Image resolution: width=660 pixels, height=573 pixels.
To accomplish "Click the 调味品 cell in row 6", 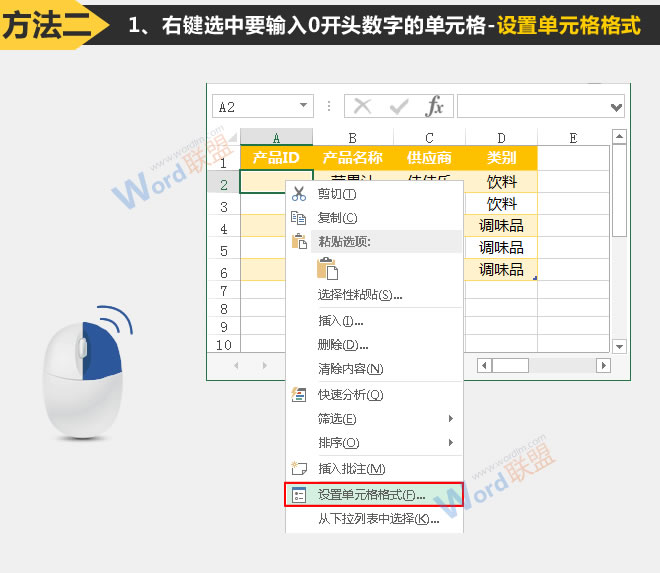I will (x=501, y=269).
